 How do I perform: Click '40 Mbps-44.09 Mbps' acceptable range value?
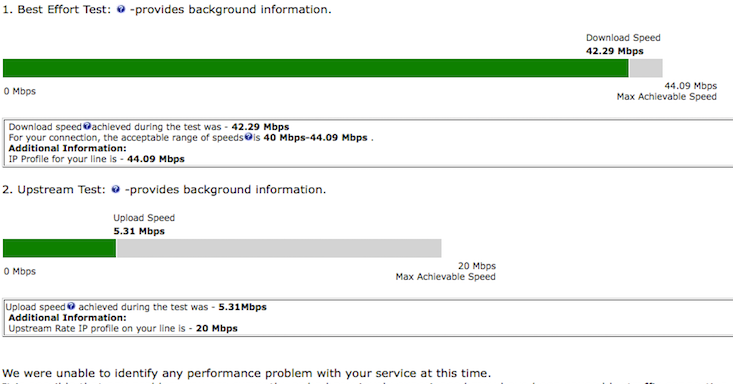(x=316, y=138)
